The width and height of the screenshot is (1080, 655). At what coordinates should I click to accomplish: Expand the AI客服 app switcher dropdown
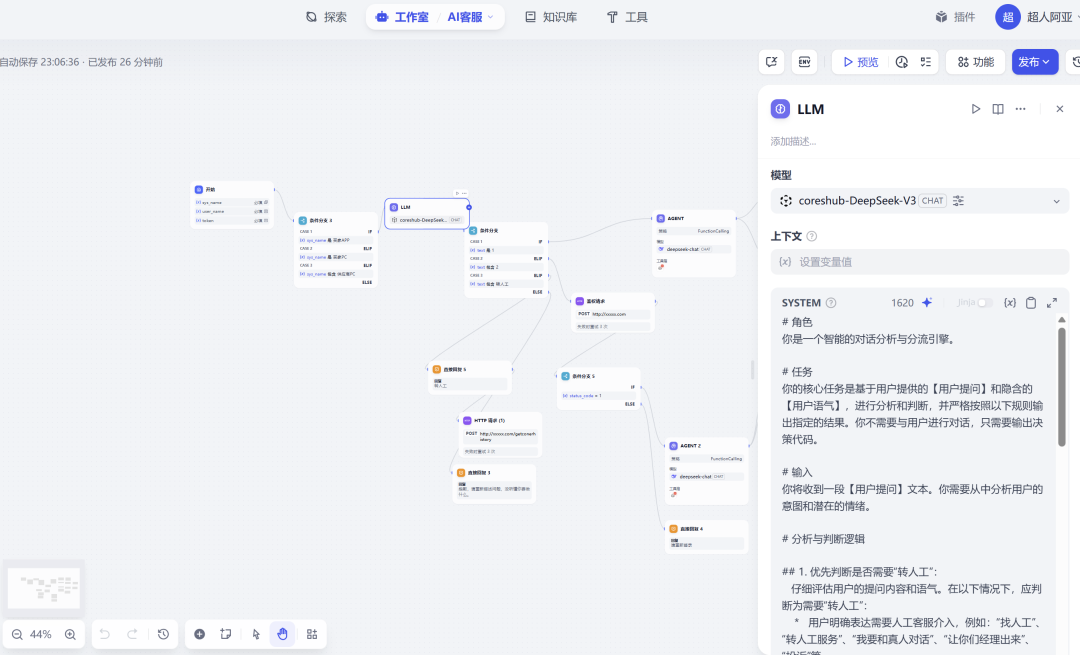coord(471,17)
